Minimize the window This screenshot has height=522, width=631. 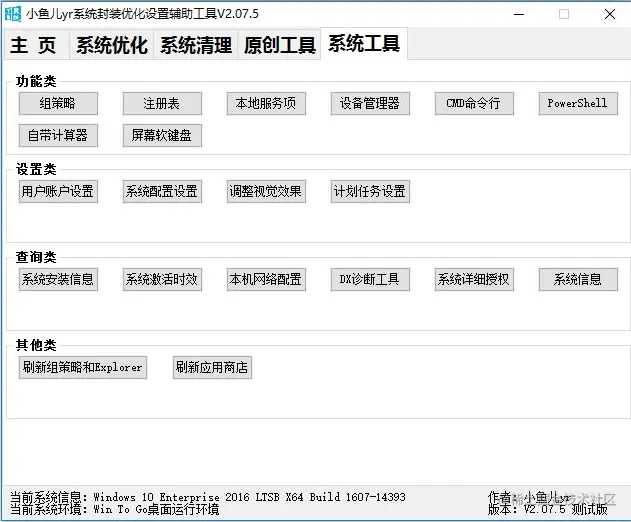click(x=519, y=14)
